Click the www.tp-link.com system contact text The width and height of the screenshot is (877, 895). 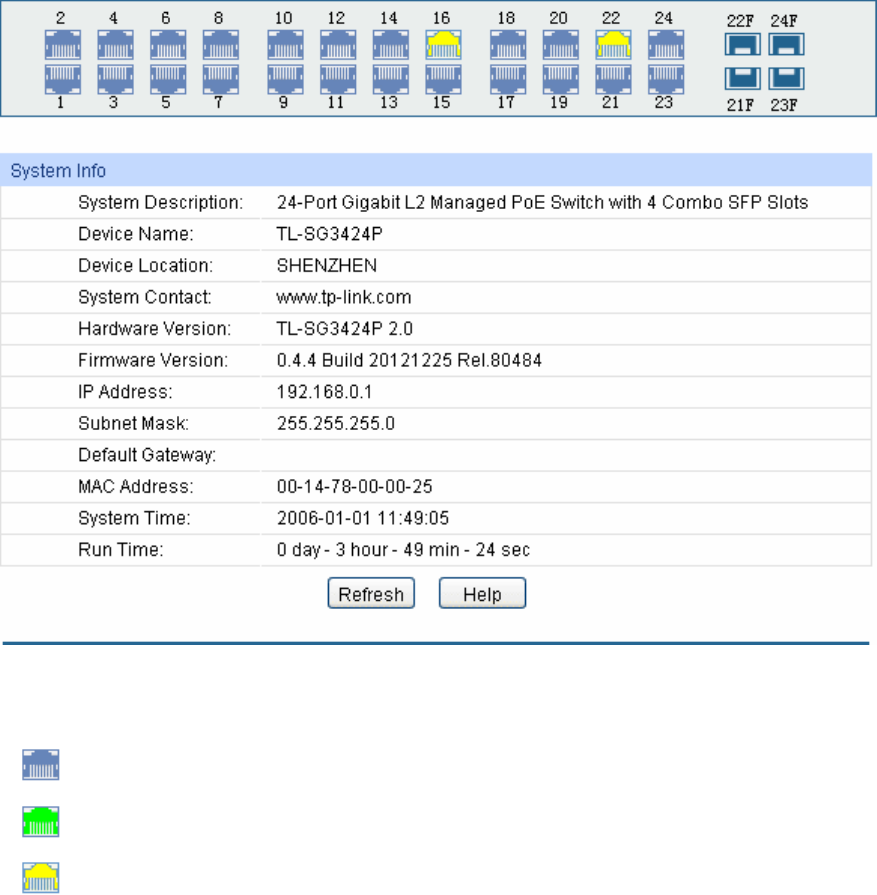pos(344,297)
